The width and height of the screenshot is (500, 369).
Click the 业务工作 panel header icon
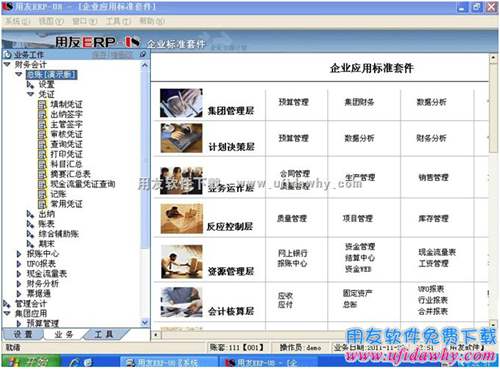click(7, 54)
